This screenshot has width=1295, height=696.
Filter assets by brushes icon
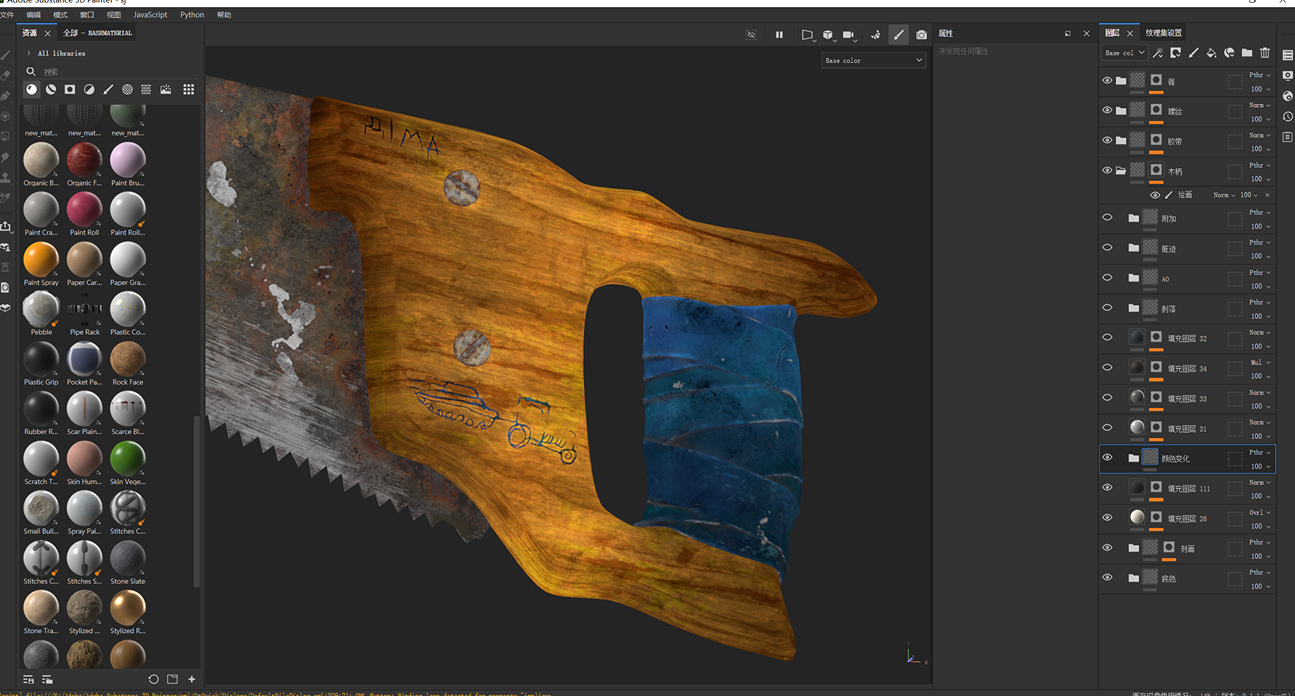(x=108, y=90)
